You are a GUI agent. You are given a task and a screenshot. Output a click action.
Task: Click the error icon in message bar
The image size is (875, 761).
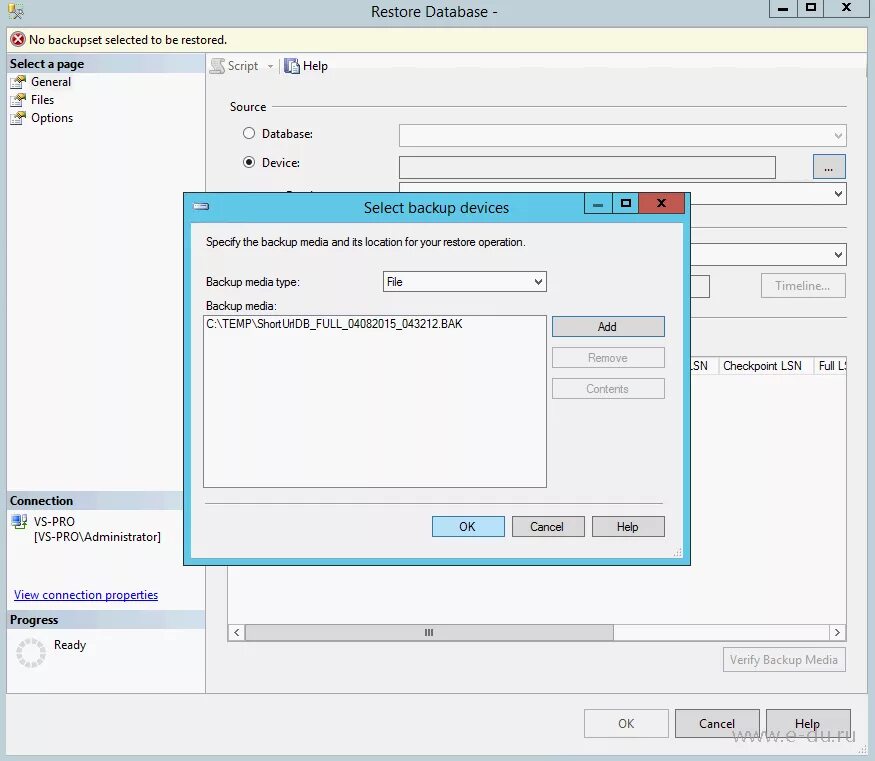[x=18, y=40]
